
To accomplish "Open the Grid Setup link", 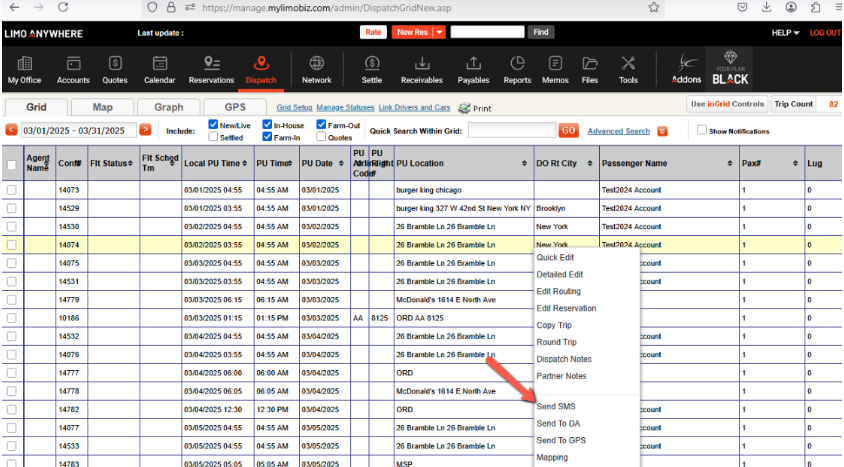I will (294, 107).
